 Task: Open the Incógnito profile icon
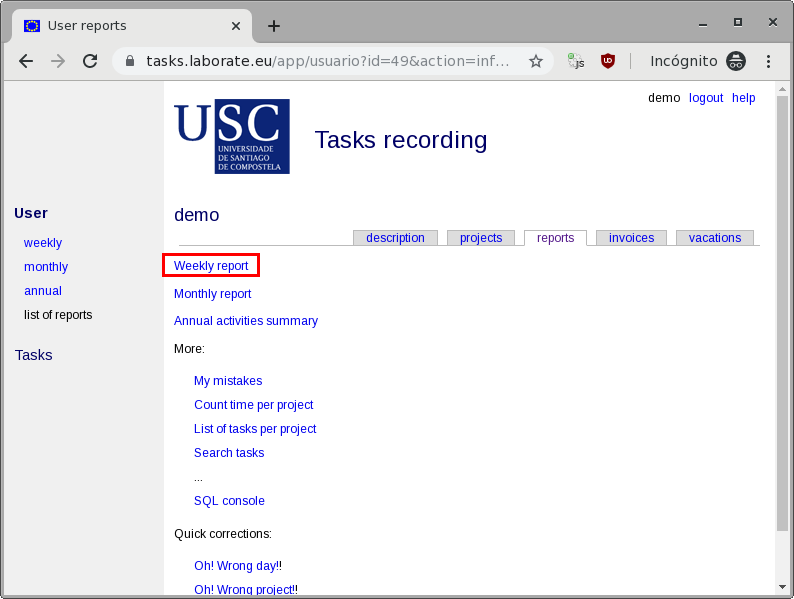coord(736,61)
